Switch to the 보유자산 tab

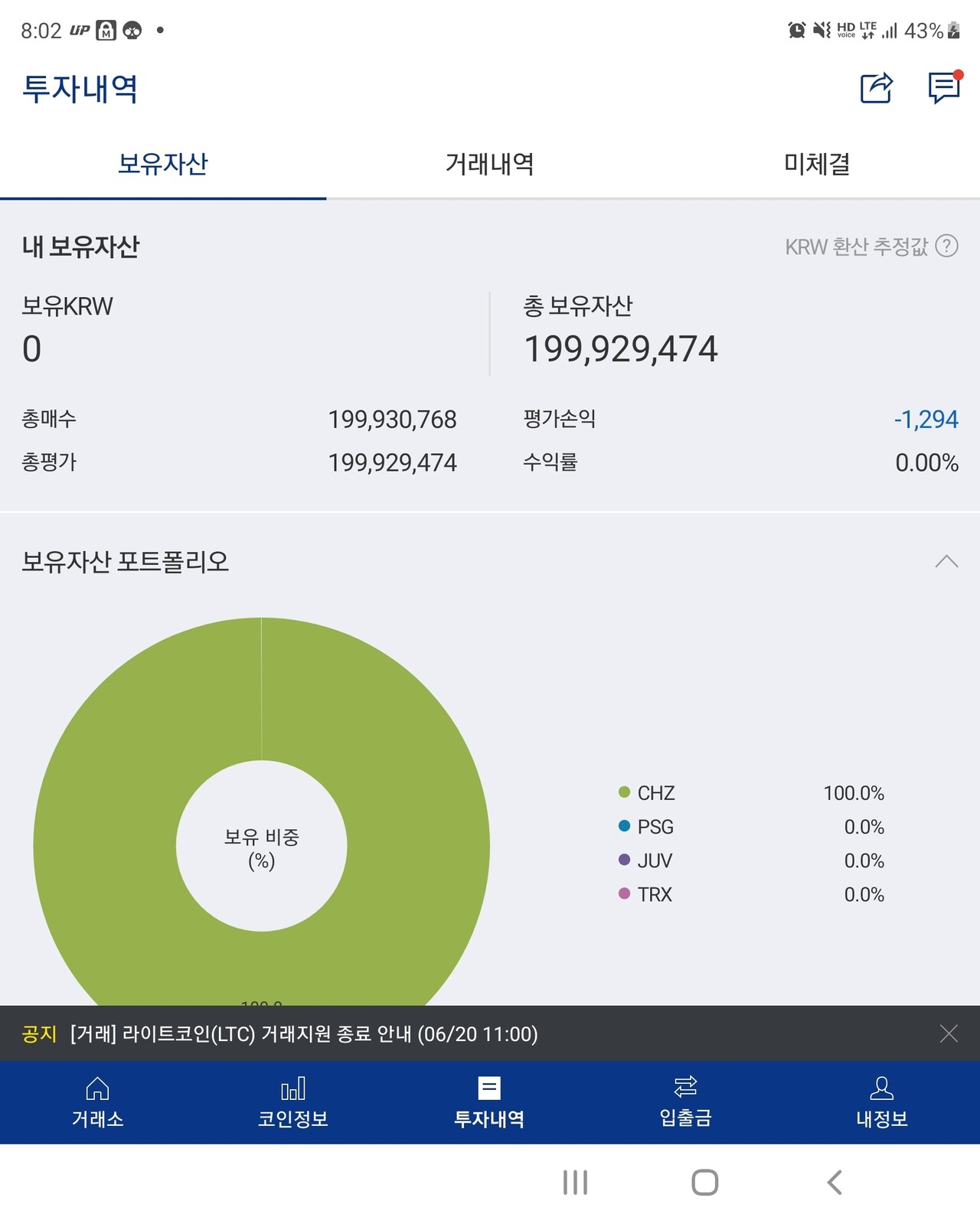tap(163, 164)
